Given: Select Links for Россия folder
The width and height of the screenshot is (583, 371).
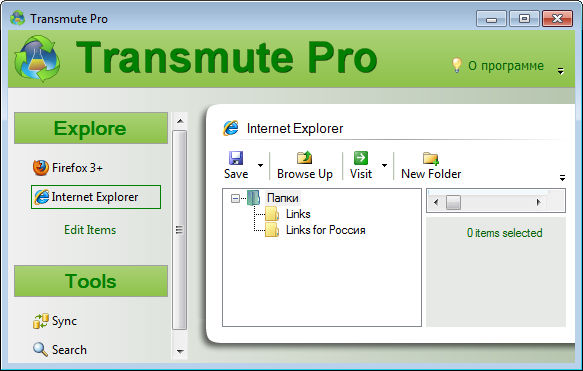Looking at the screenshot, I should [x=326, y=230].
